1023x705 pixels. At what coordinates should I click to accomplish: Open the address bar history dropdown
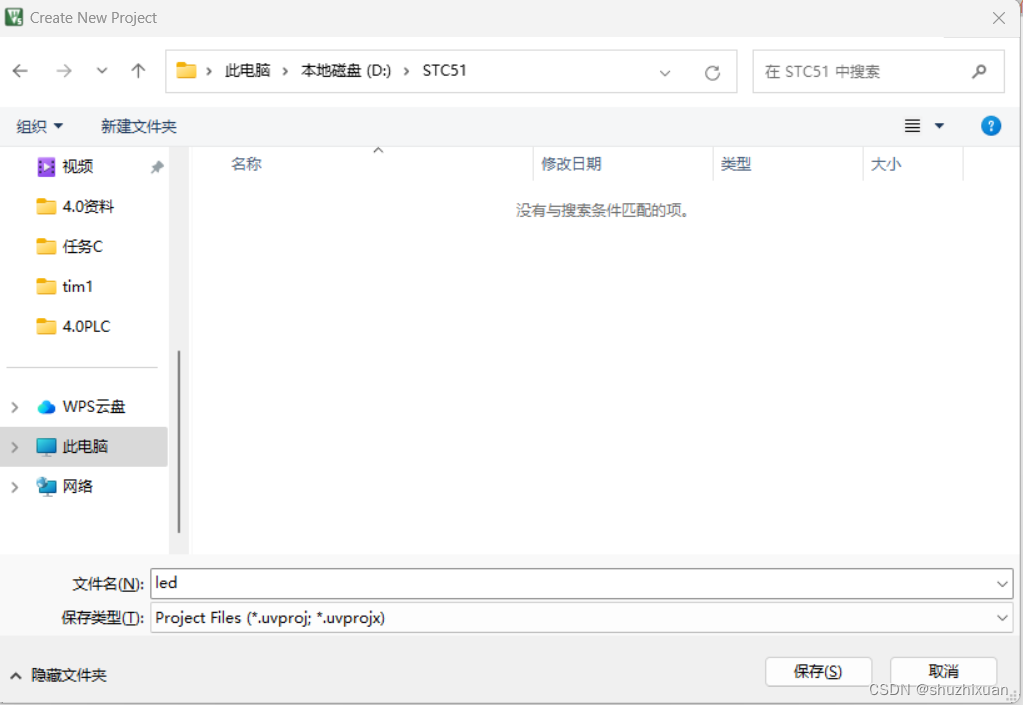pos(665,70)
